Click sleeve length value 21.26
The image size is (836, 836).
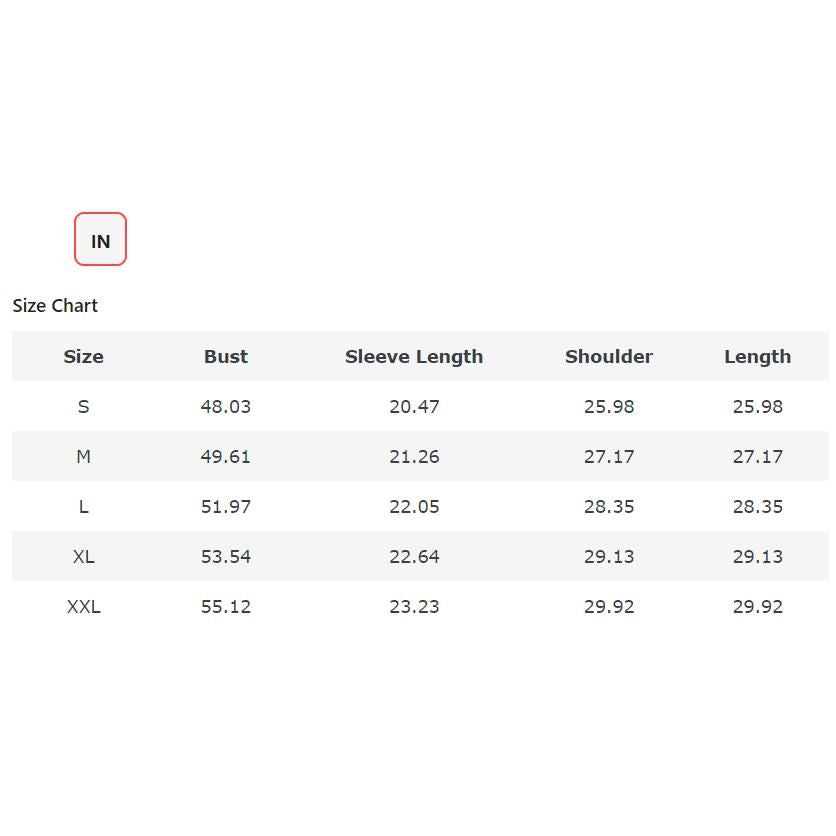tap(414, 456)
